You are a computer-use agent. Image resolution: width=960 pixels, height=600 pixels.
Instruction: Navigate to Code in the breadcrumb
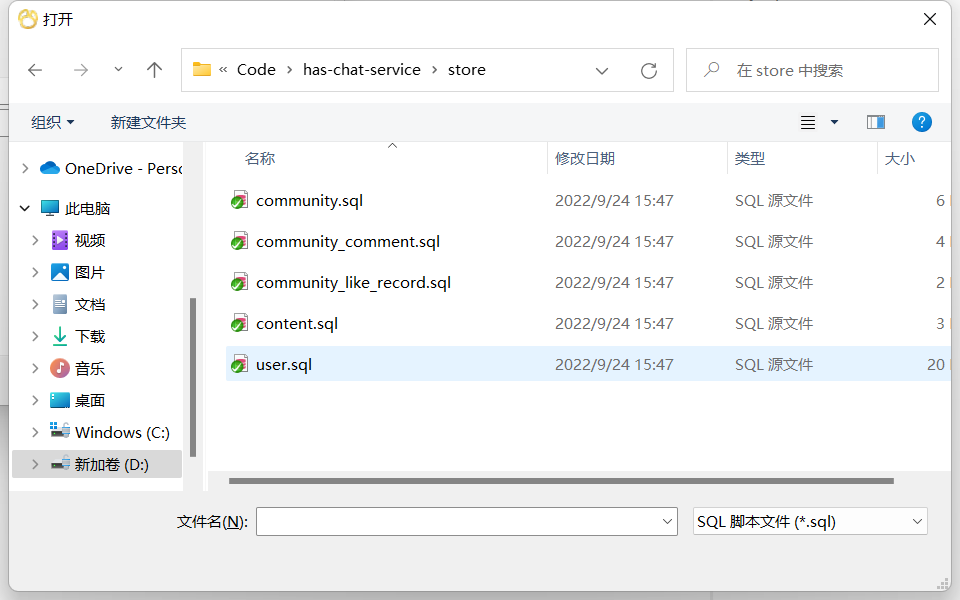click(x=256, y=70)
